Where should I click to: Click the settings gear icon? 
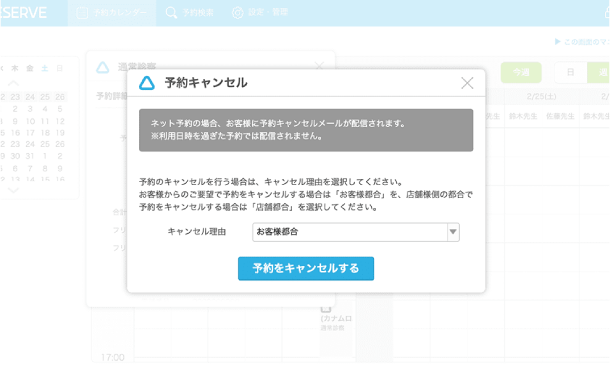[237, 13]
